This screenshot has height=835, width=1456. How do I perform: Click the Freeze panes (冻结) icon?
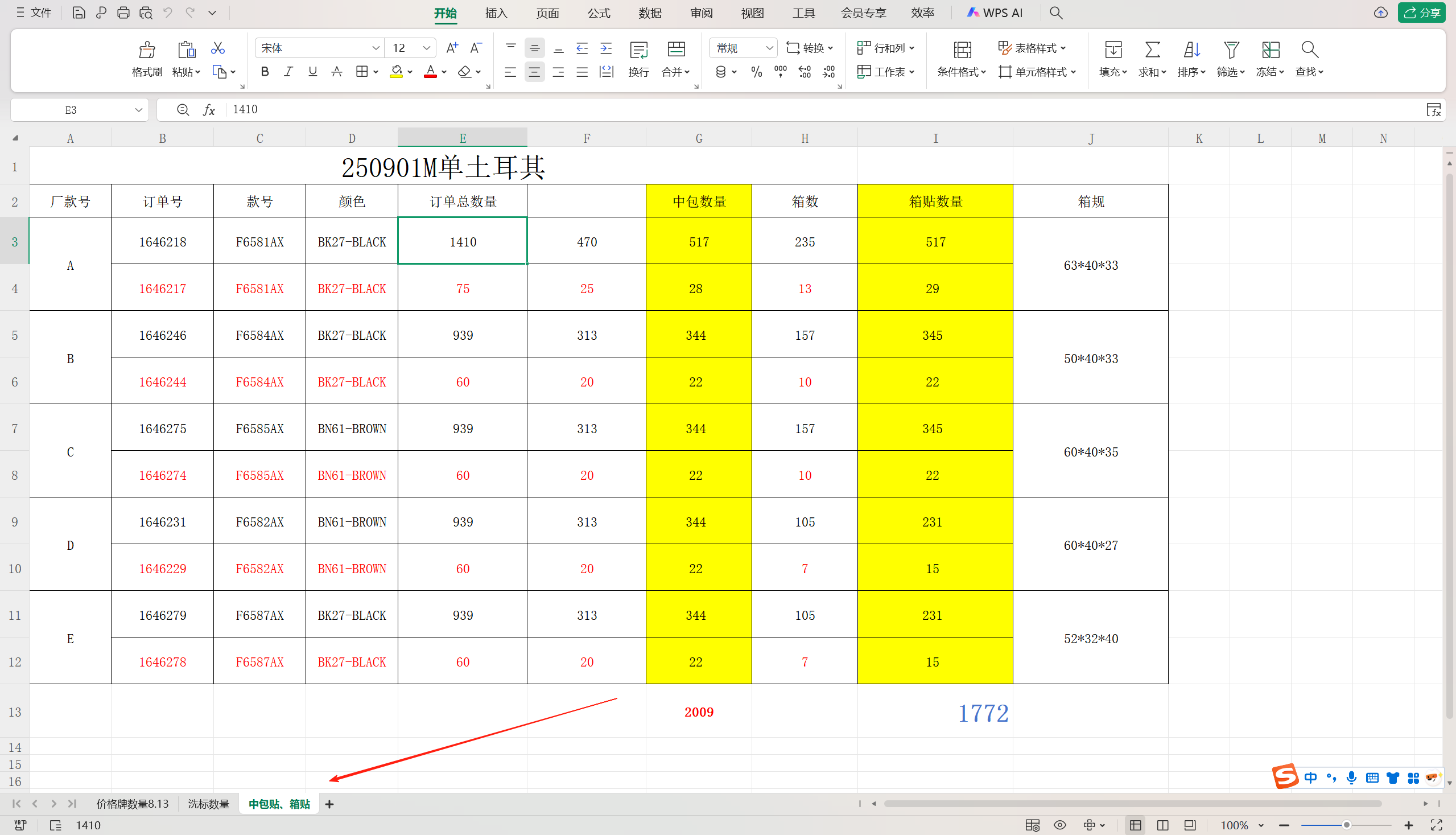pyautogui.click(x=1271, y=51)
